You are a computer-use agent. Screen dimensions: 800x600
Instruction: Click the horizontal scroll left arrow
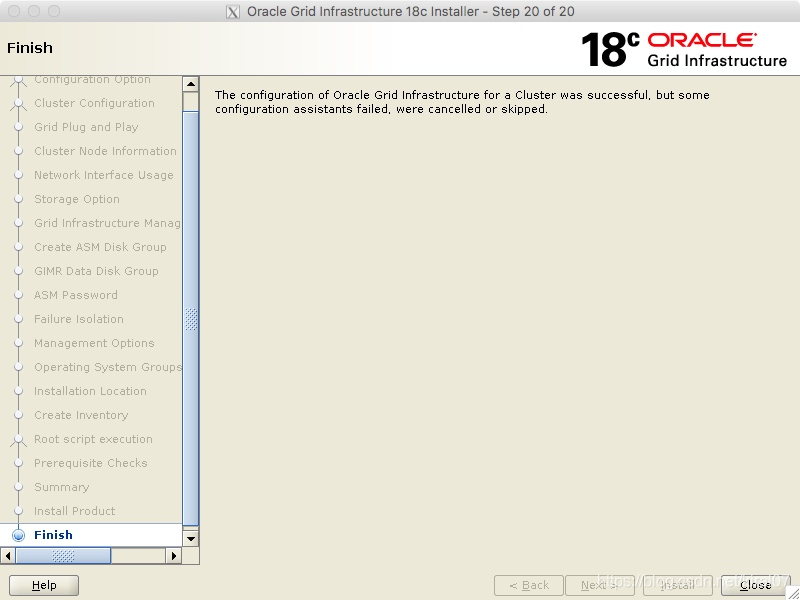coord(8,556)
